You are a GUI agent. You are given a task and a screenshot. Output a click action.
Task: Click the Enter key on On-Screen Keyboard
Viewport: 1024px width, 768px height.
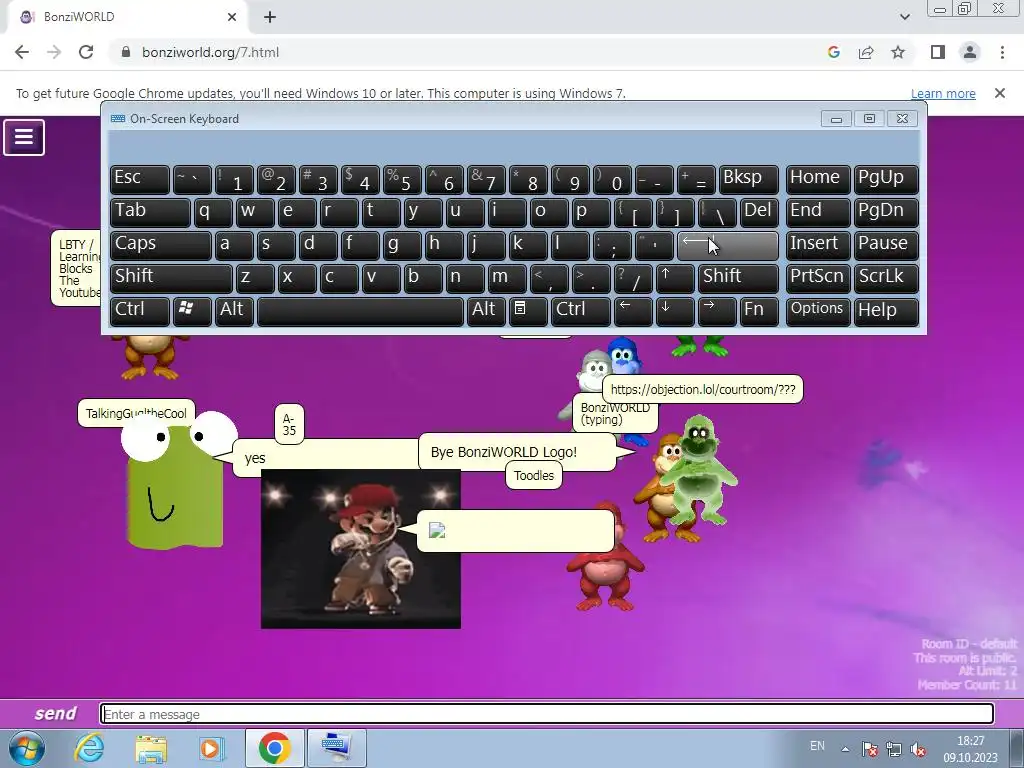coord(728,245)
